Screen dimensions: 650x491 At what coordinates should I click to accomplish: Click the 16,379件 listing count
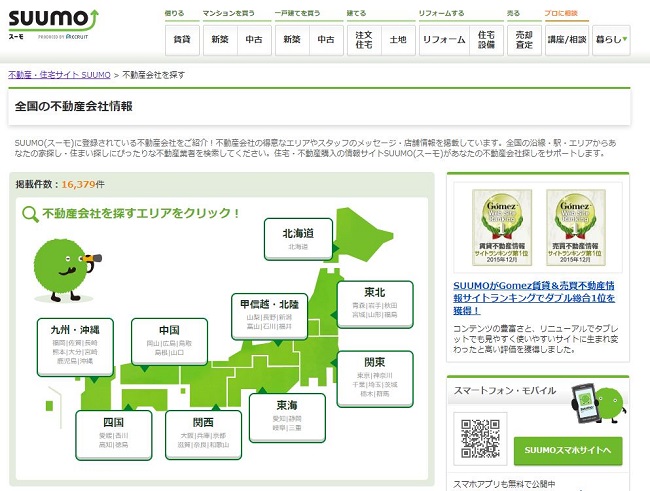(83, 184)
